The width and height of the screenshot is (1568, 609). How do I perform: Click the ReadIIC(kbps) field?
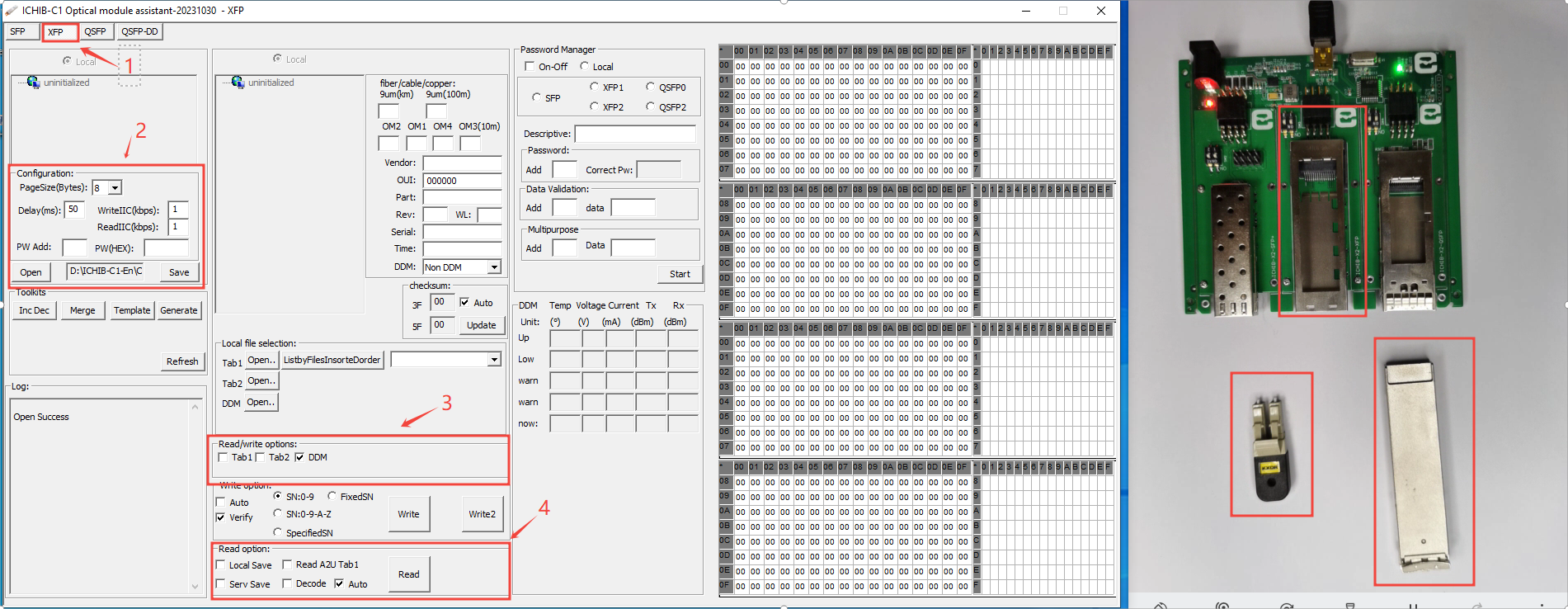(178, 227)
